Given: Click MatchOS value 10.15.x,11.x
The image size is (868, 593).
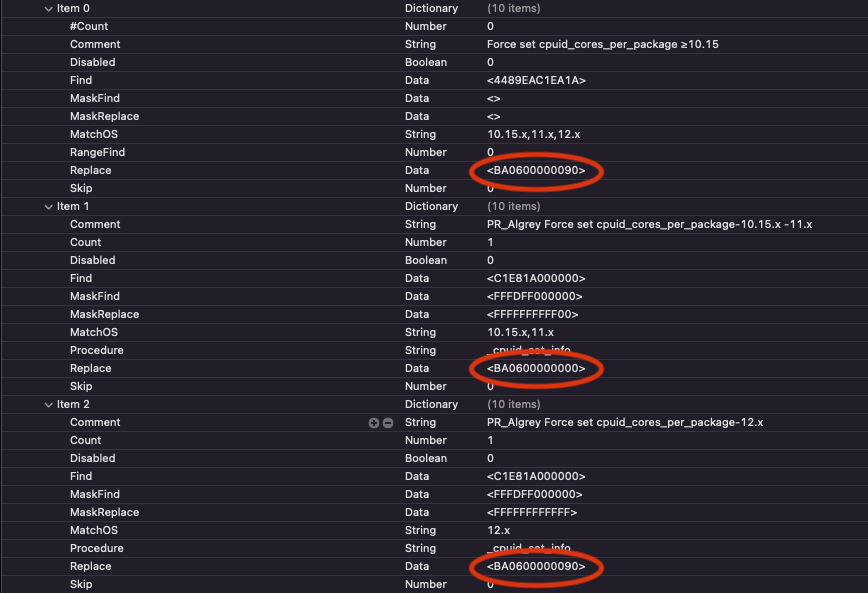Looking at the screenshot, I should click(520, 332).
